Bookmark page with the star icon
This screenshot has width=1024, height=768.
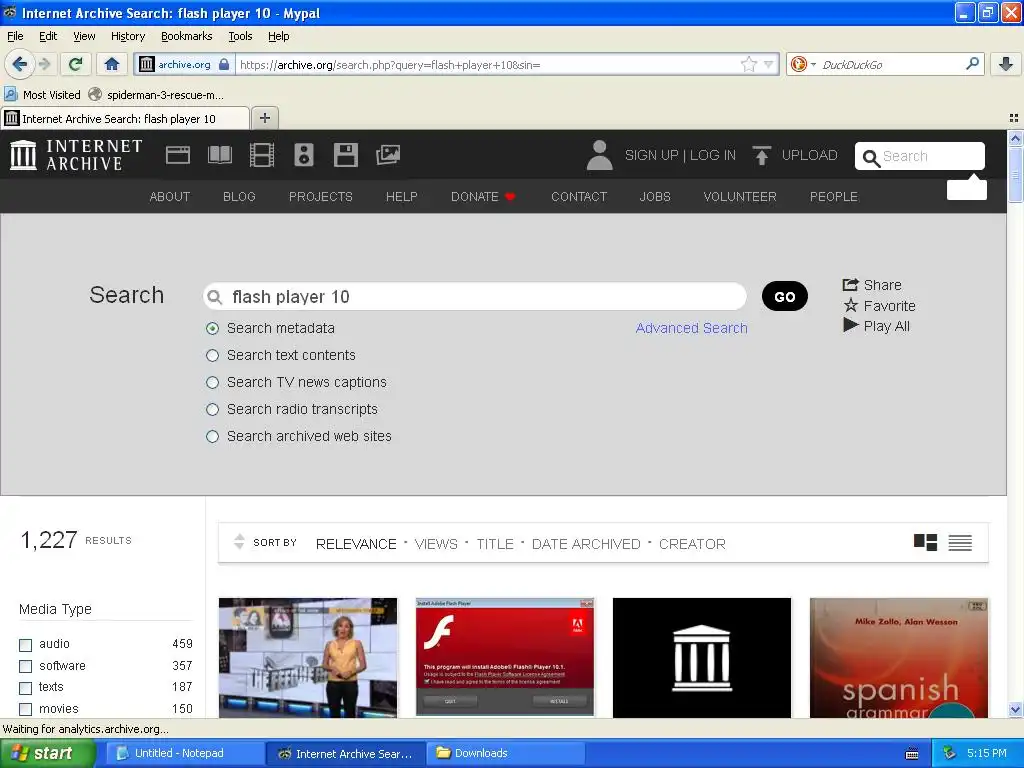pos(748,64)
